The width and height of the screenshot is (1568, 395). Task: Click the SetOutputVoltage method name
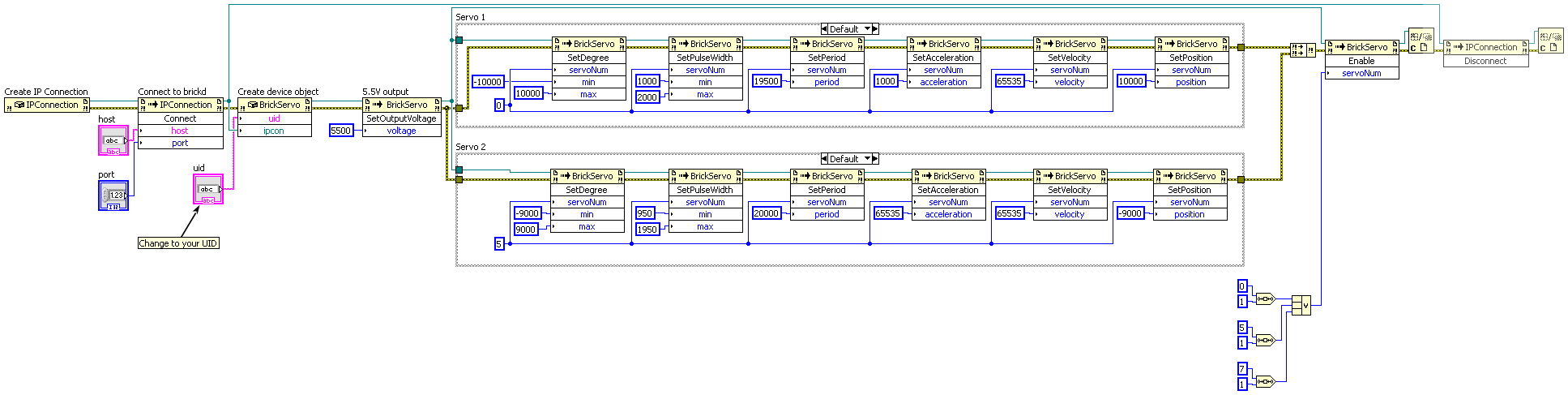click(x=401, y=118)
